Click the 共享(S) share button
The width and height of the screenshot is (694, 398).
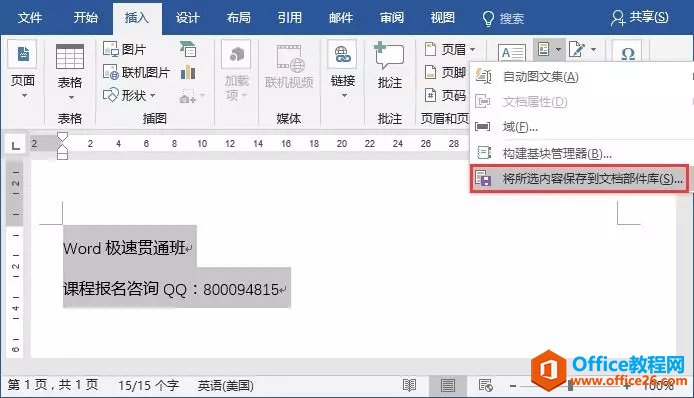click(x=640, y=18)
